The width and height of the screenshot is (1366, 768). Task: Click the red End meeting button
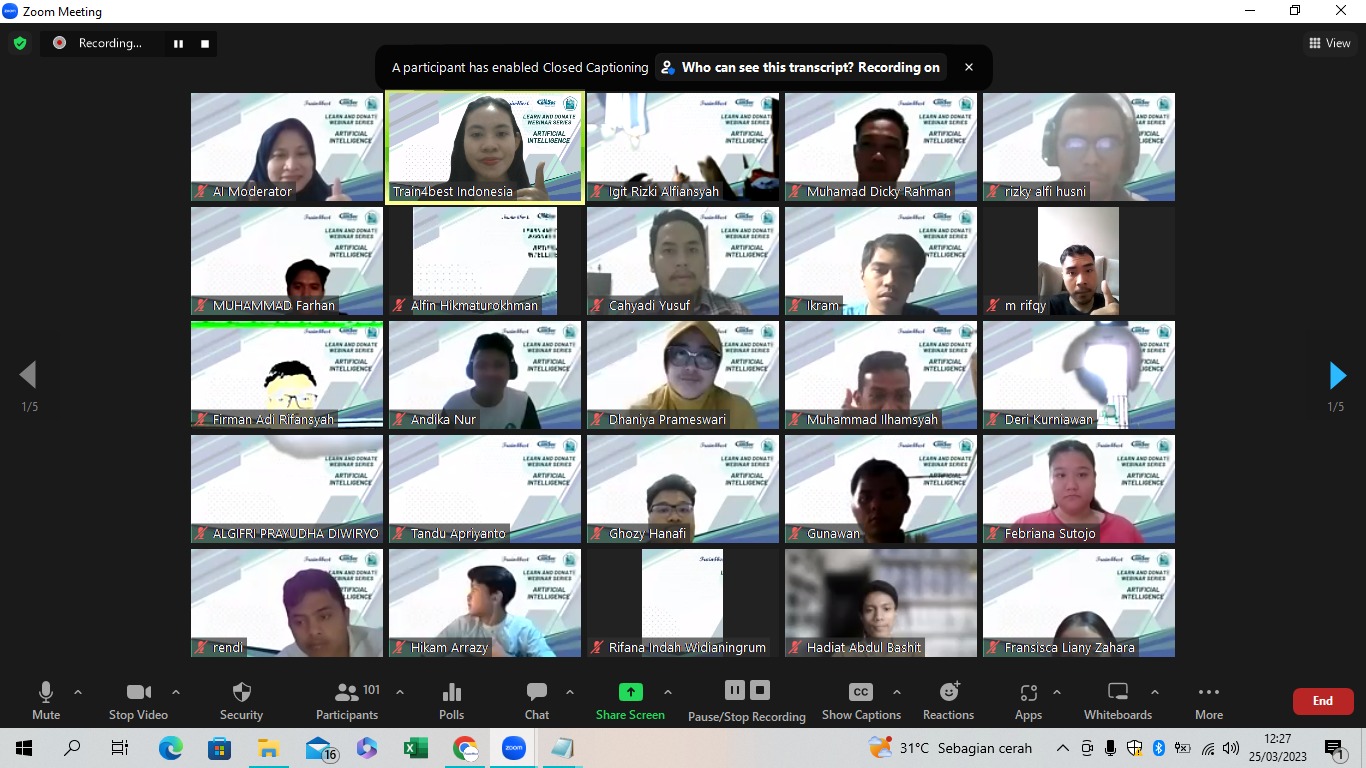[x=1322, y=701]
